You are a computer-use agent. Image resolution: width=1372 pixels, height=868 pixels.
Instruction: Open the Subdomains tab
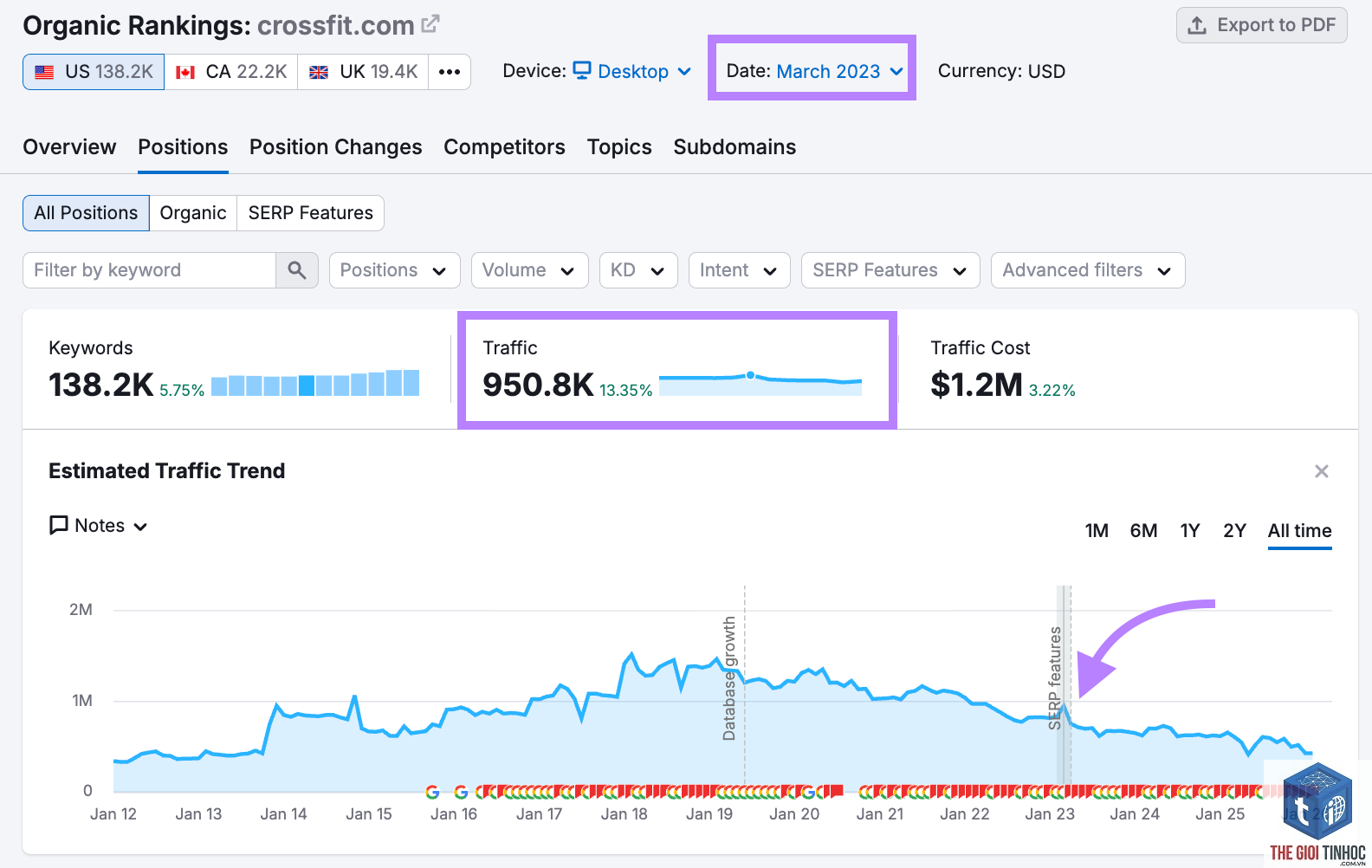735,147
